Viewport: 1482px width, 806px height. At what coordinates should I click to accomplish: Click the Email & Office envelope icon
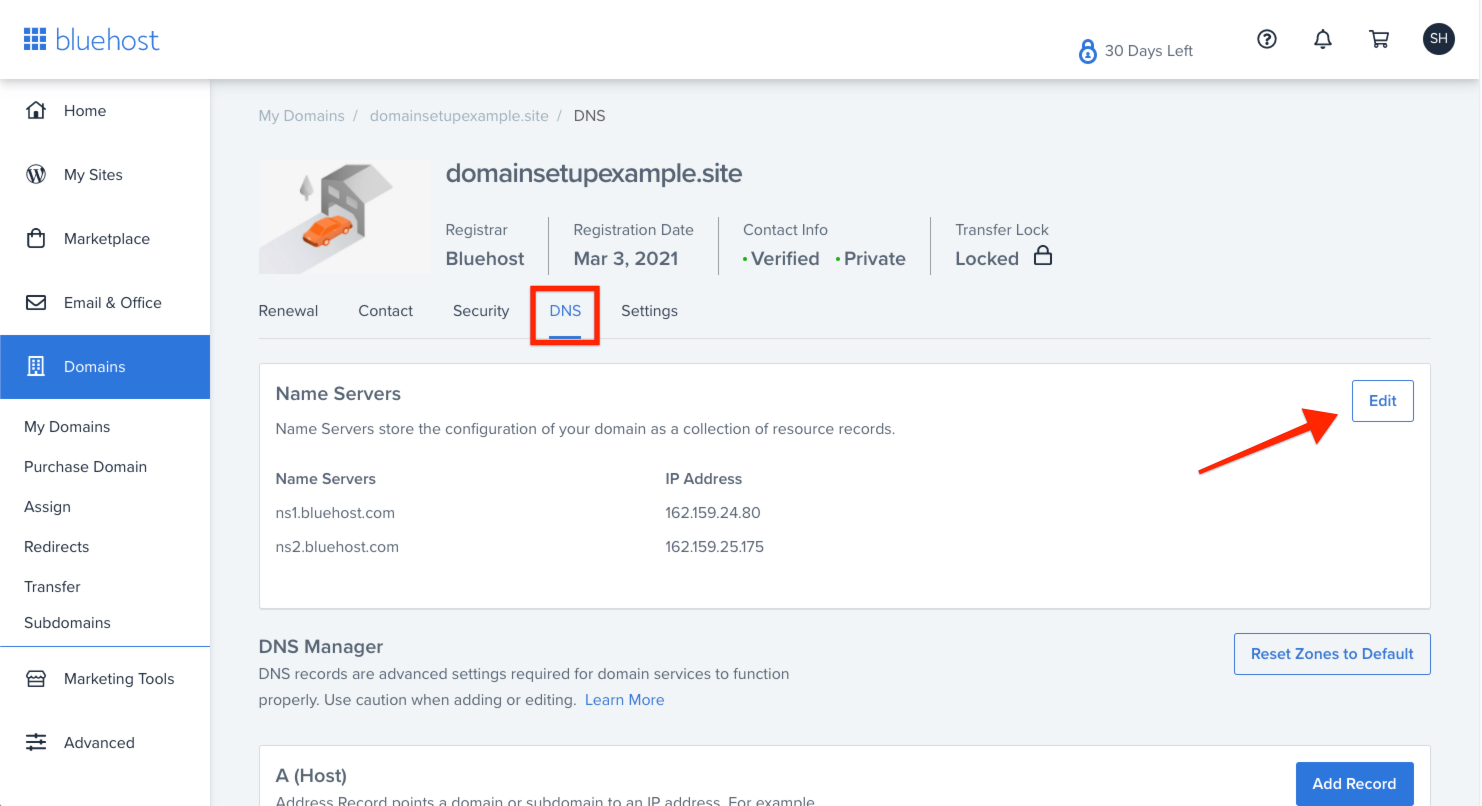[x=36, y=302]
